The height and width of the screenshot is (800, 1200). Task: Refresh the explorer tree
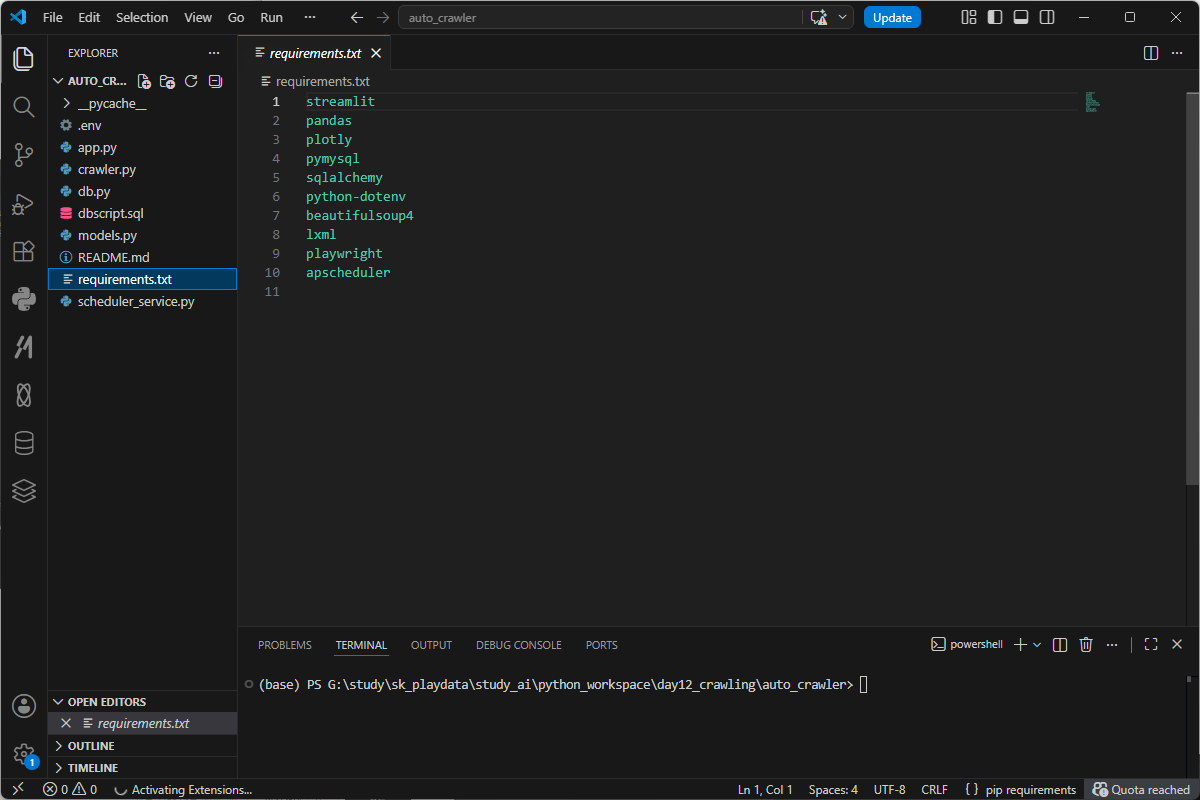coord(191,81)
